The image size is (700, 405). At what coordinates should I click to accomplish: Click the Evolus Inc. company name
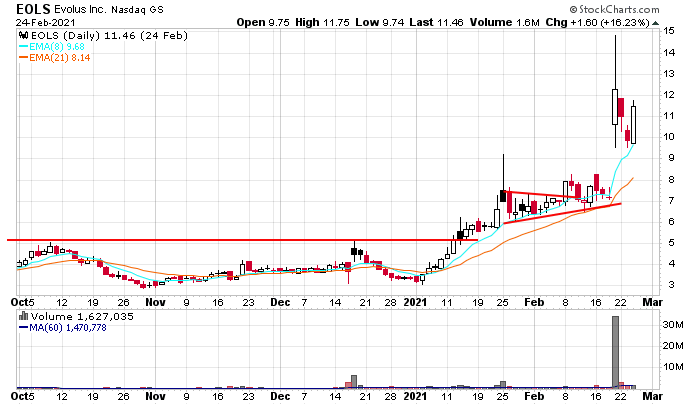coord(80,9)
